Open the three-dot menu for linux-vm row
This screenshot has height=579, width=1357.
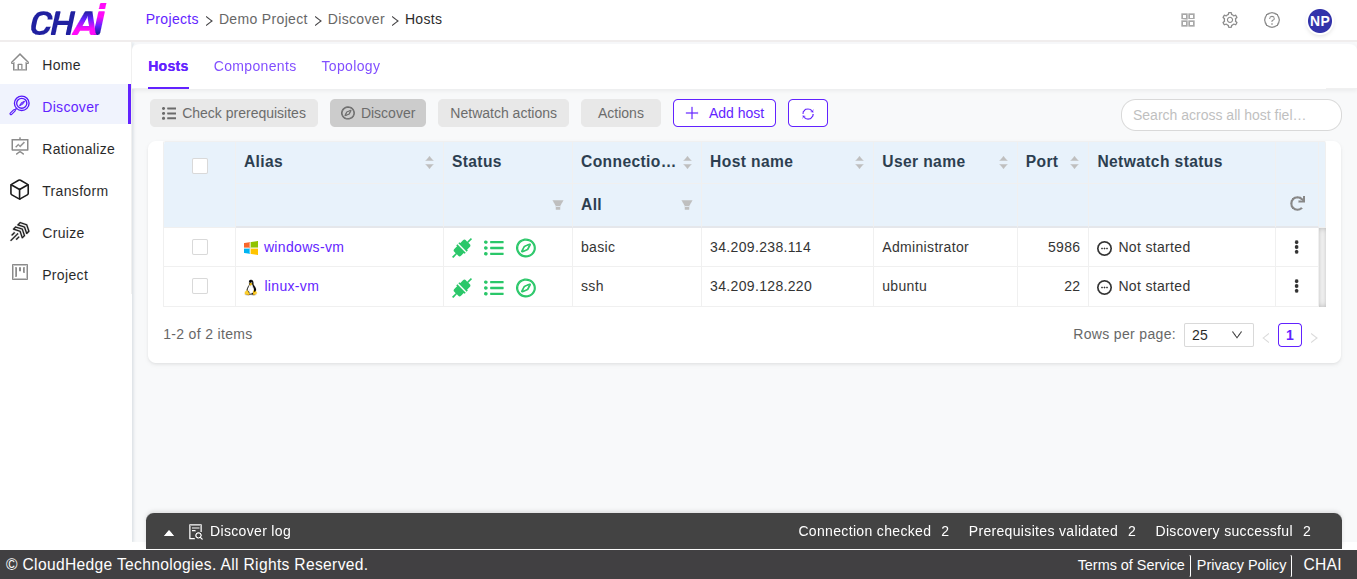(x=1296, y=287)
